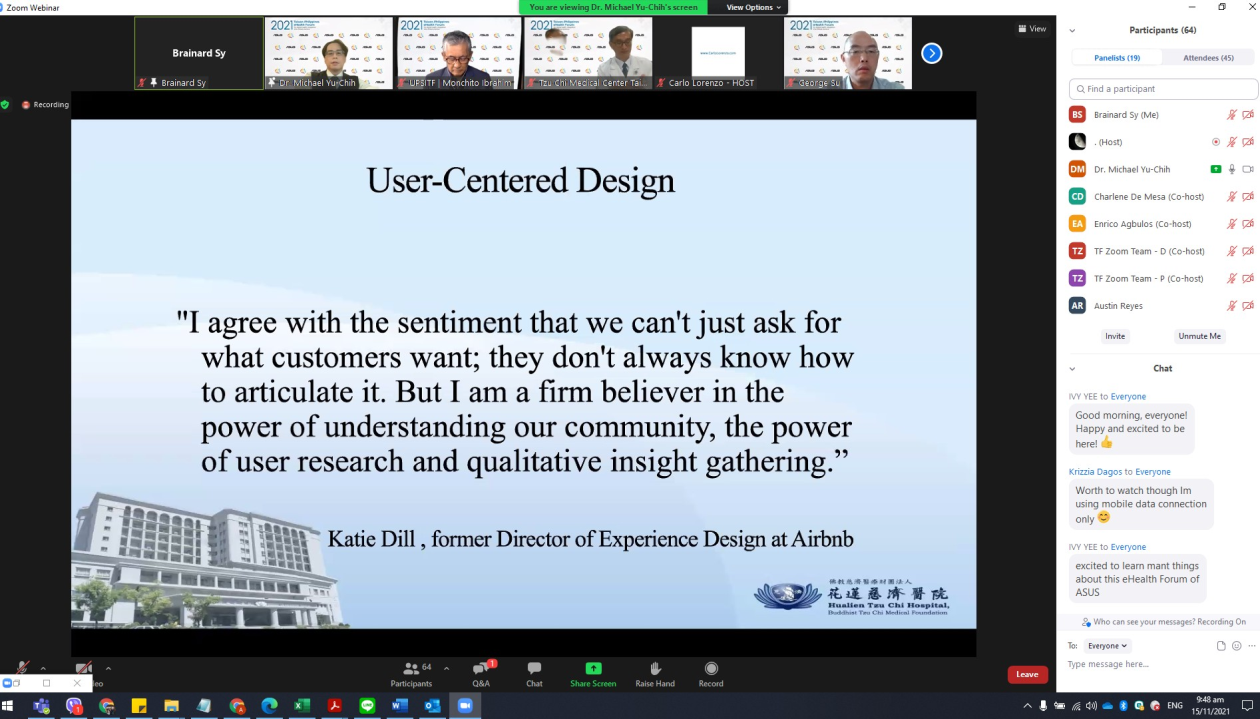1260x719 pixels.
Task: Open the Q&A panel
Action: click(x=481, y=672)
